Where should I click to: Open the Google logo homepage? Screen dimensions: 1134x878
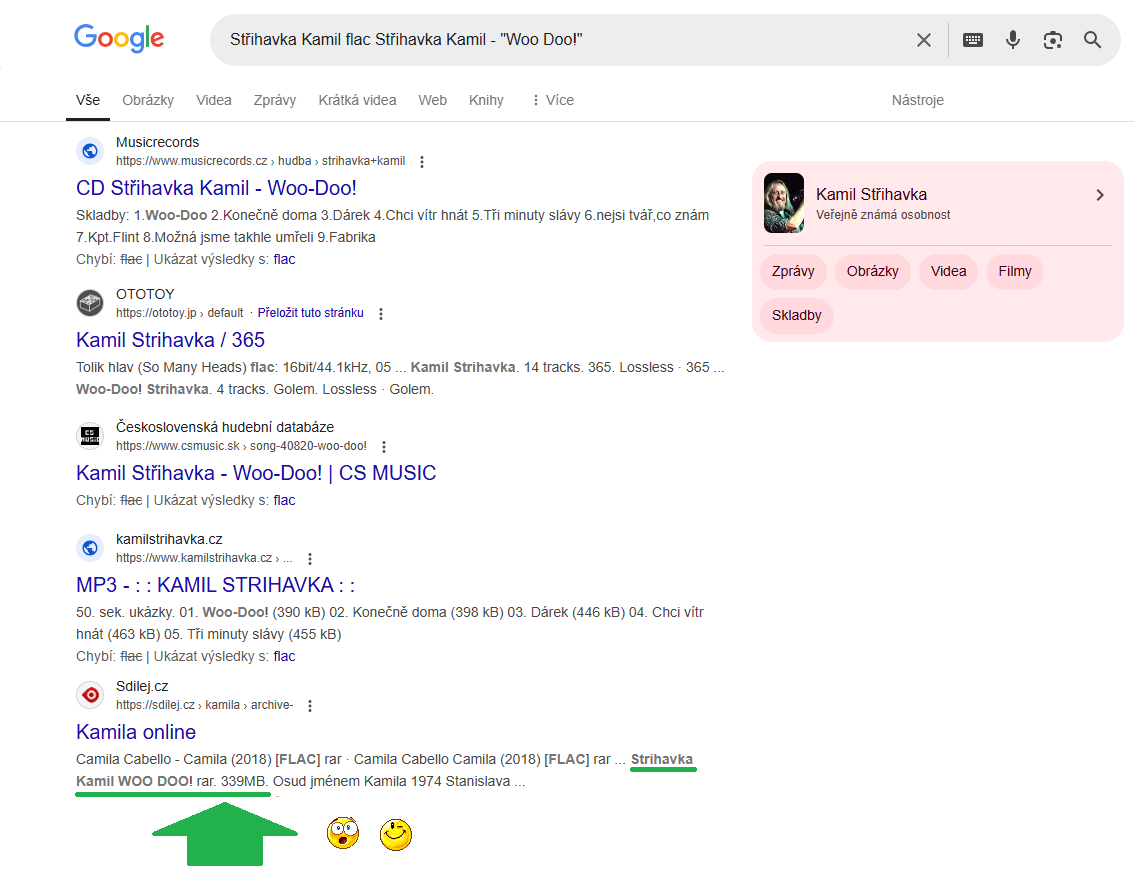point(119,38)
